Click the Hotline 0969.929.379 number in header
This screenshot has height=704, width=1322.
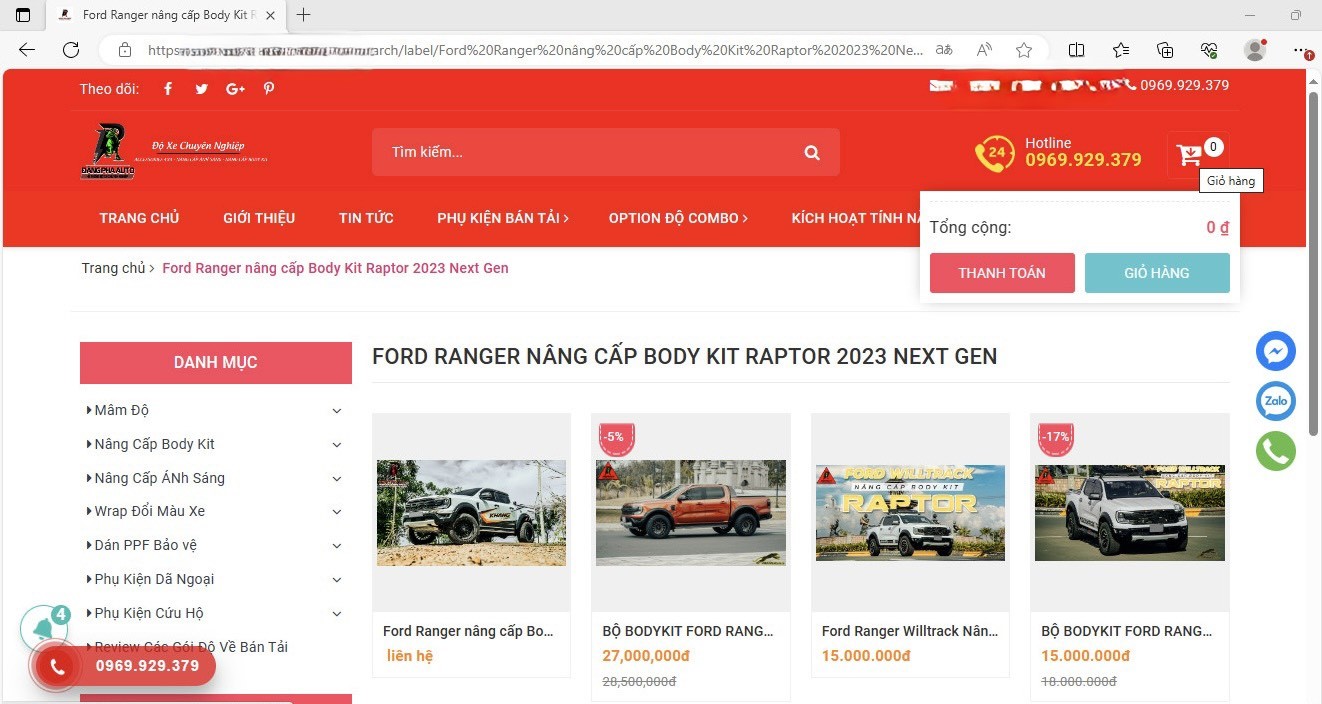click(1083, 160)
